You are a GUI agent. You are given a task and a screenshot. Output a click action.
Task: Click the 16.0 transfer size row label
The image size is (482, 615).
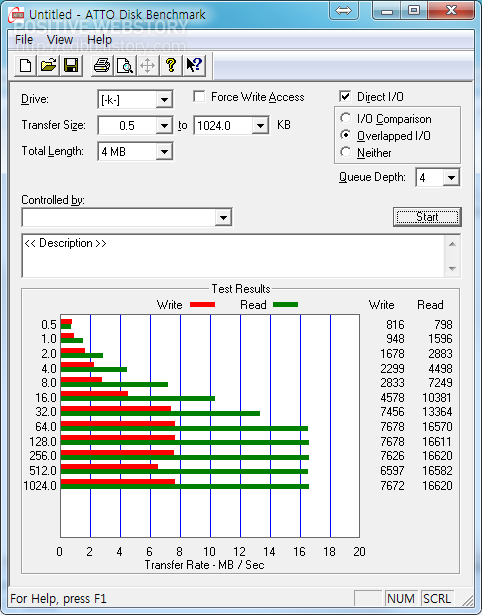[x=46, y=398]
